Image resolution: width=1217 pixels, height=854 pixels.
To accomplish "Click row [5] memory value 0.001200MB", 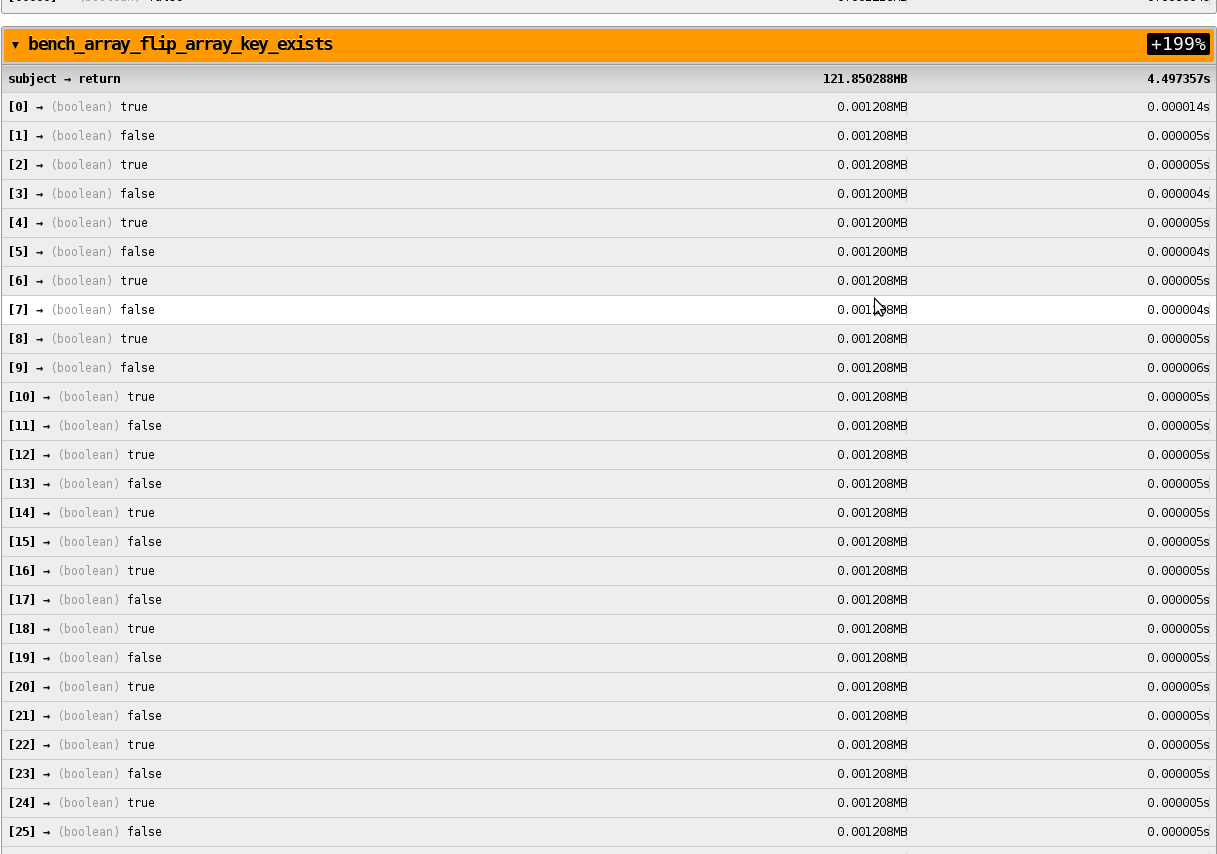I will click(872, 252).
